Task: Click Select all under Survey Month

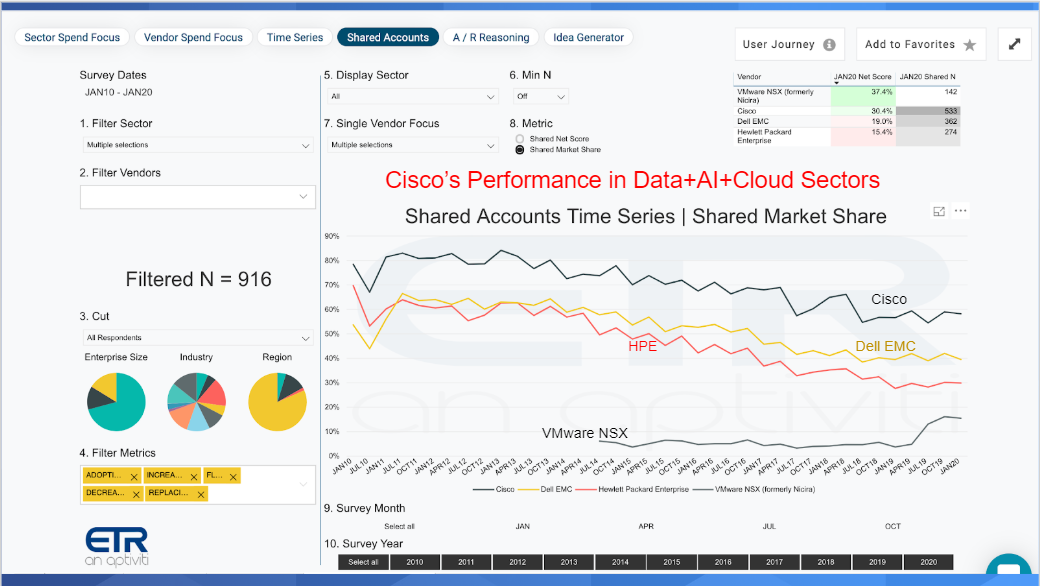Action: point(399,526)
